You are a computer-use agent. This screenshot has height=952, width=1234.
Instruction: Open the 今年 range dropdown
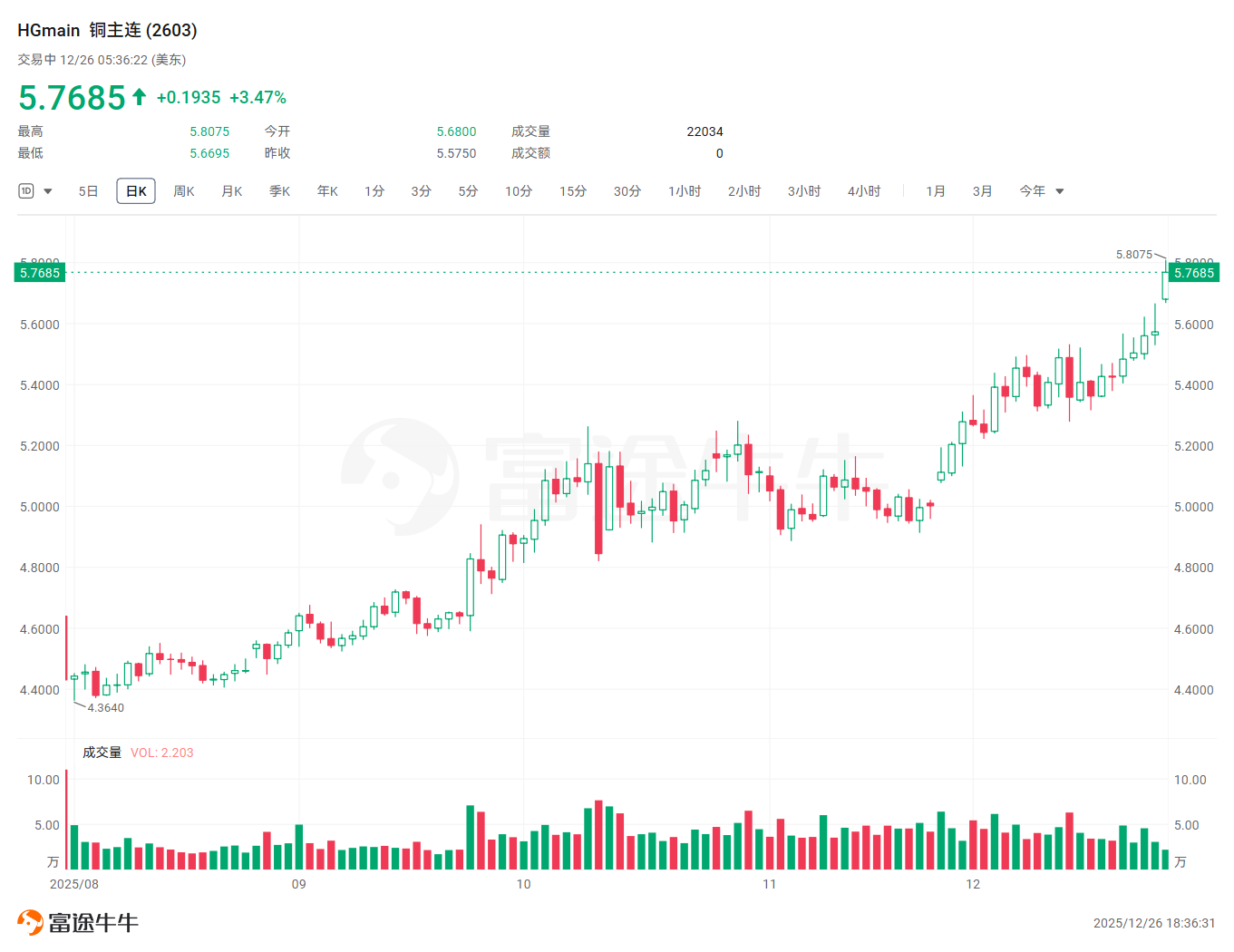pyautogui.click(x=1041, y=191)
